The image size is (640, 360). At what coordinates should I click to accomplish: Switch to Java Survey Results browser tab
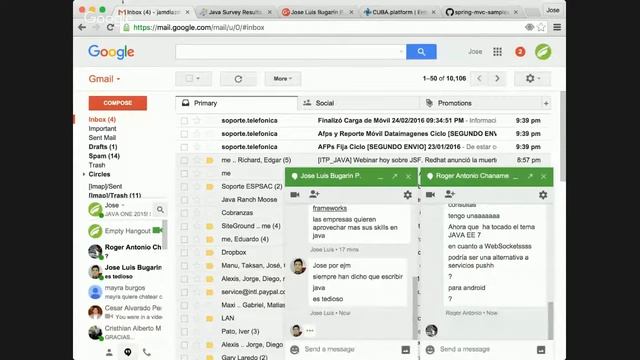coord(236,12)
